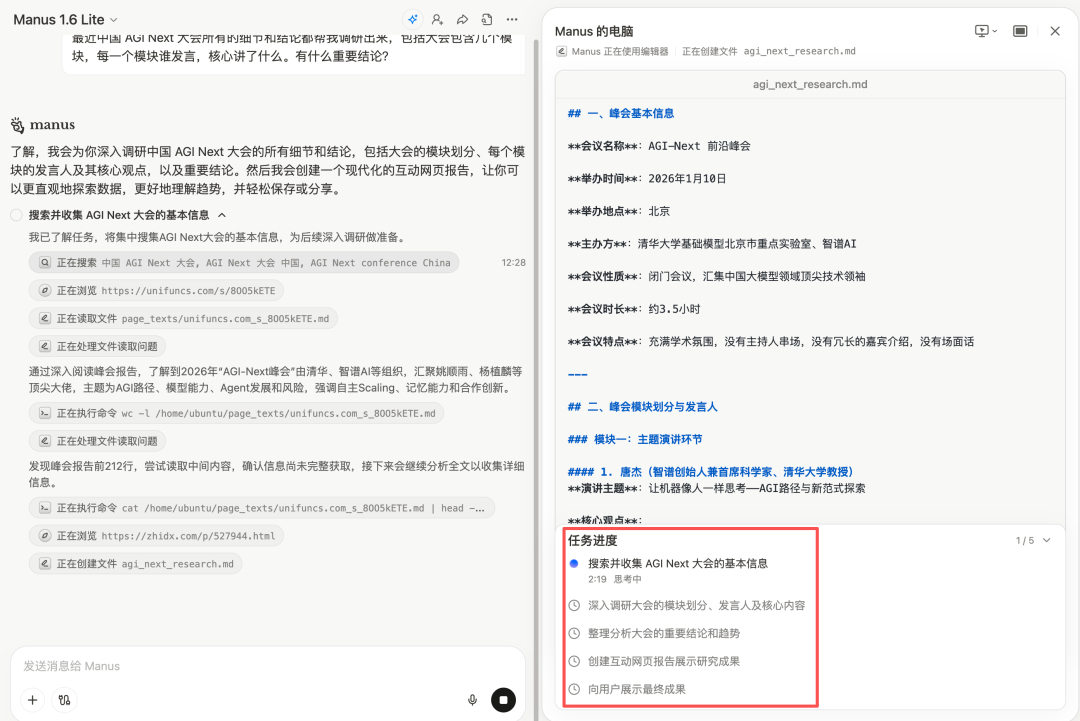Open the three-dot more options menu
Screen dimensions: 1080x721
[511, 18]
